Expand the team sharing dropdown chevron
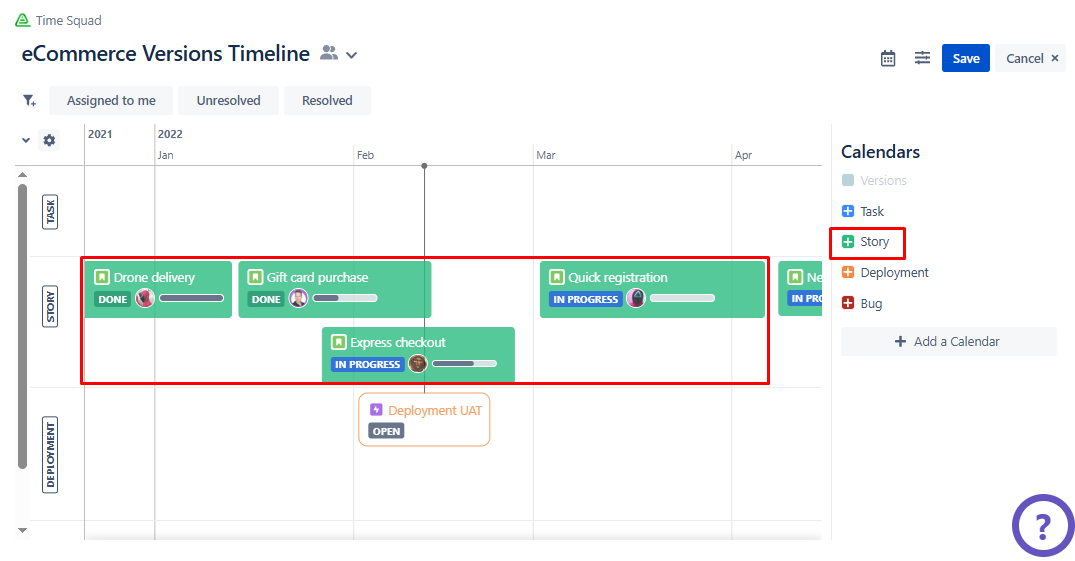 [x=351, y=55]
